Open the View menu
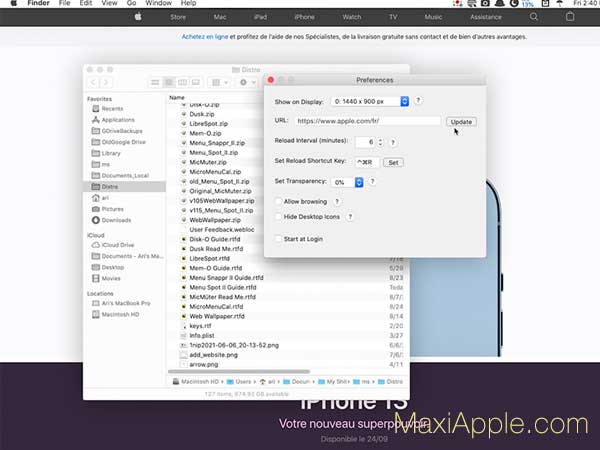Image resolution: width=600 pixels, height=450 pixels. (109, 3)
